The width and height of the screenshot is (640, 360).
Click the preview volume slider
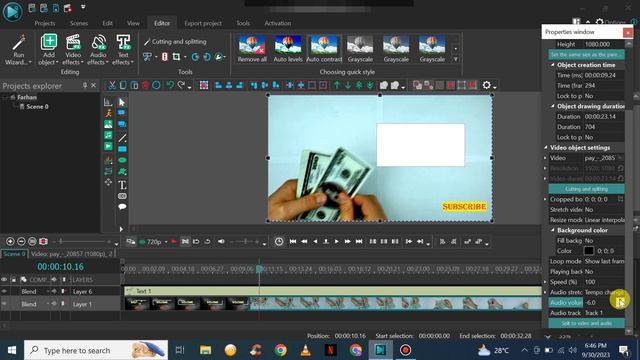tap(245, 242)
